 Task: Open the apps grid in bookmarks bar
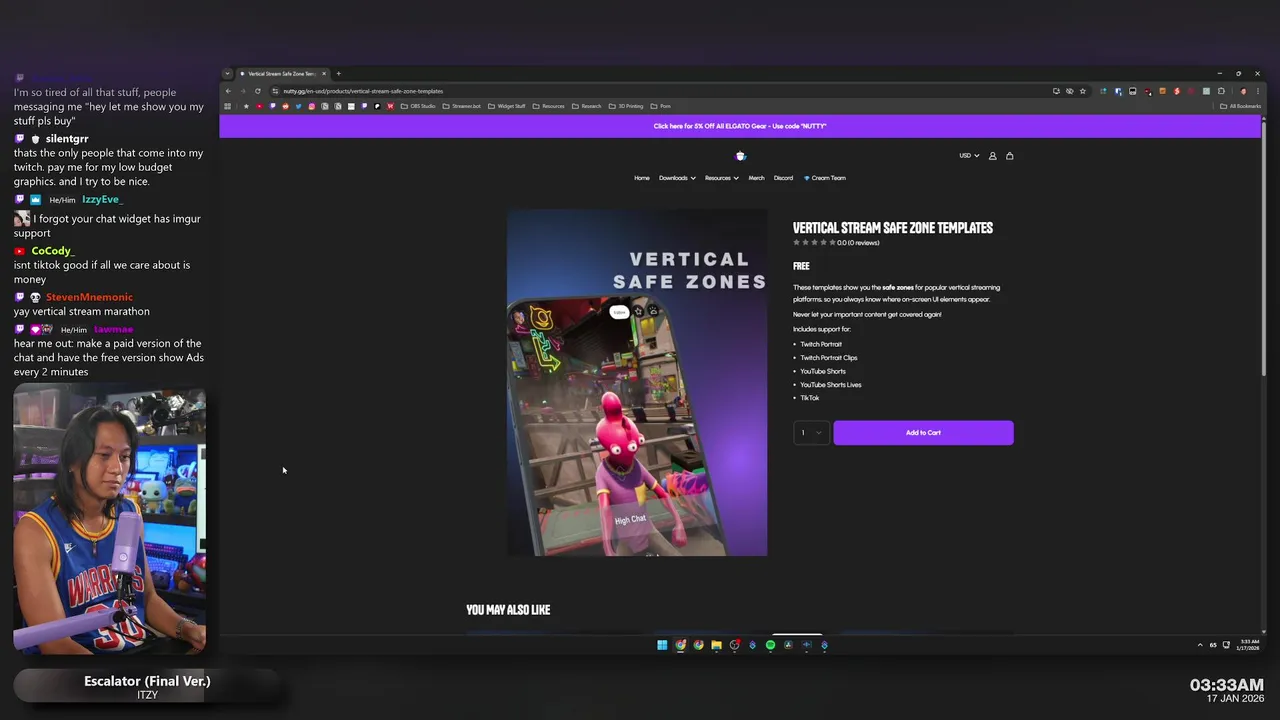(227, 106)
